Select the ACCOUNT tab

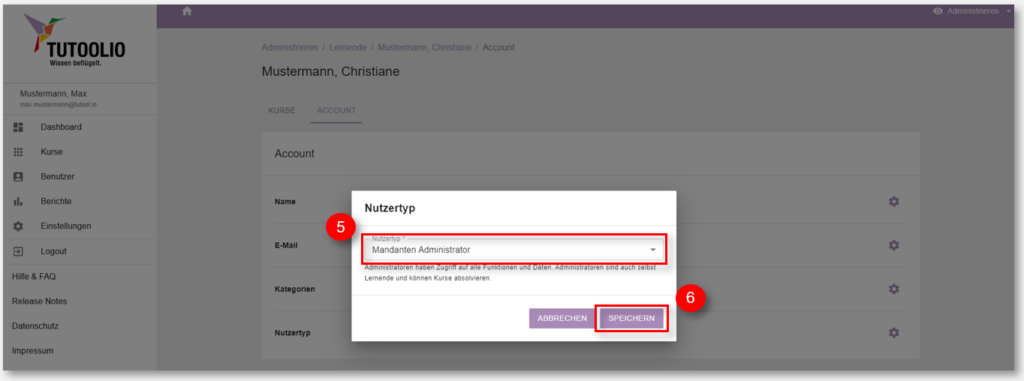coord(336,110)
